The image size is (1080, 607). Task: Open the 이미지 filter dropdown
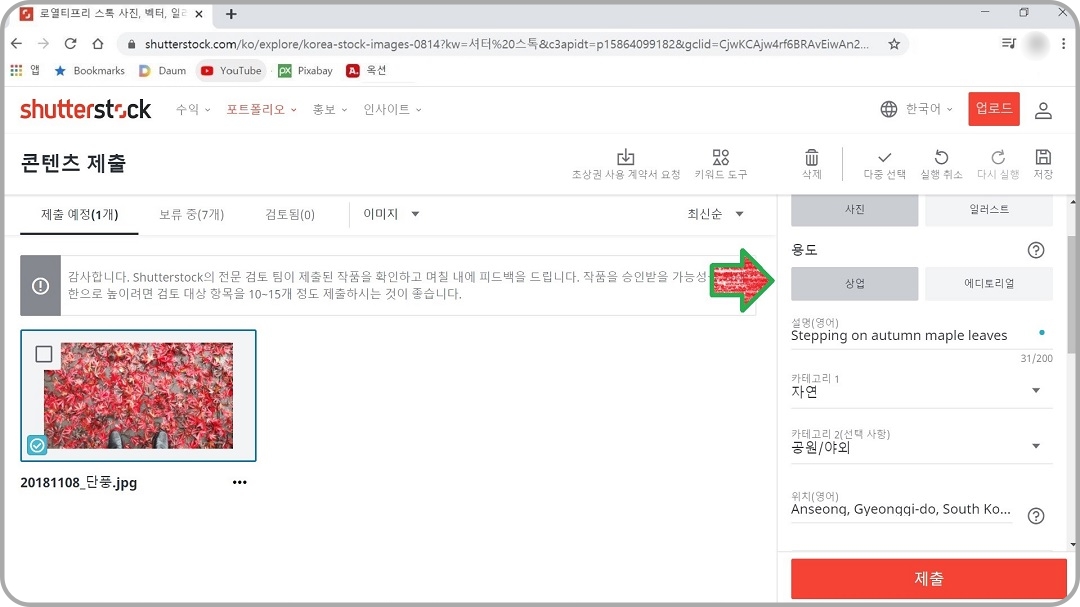pyautogui.click(x=389, y=213)
